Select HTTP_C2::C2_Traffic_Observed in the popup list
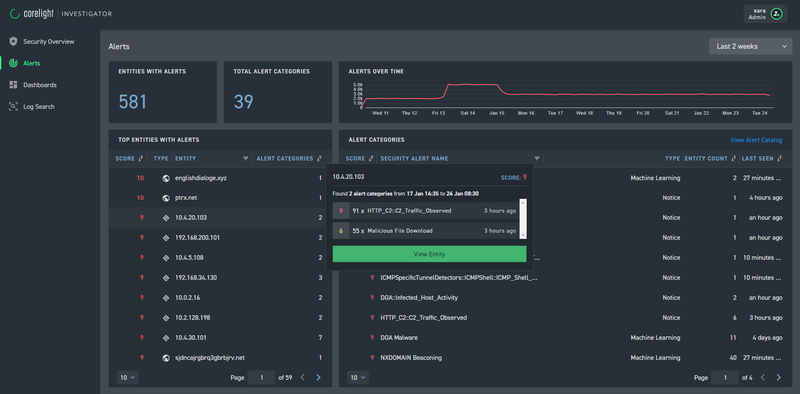 tap(424, 211)
